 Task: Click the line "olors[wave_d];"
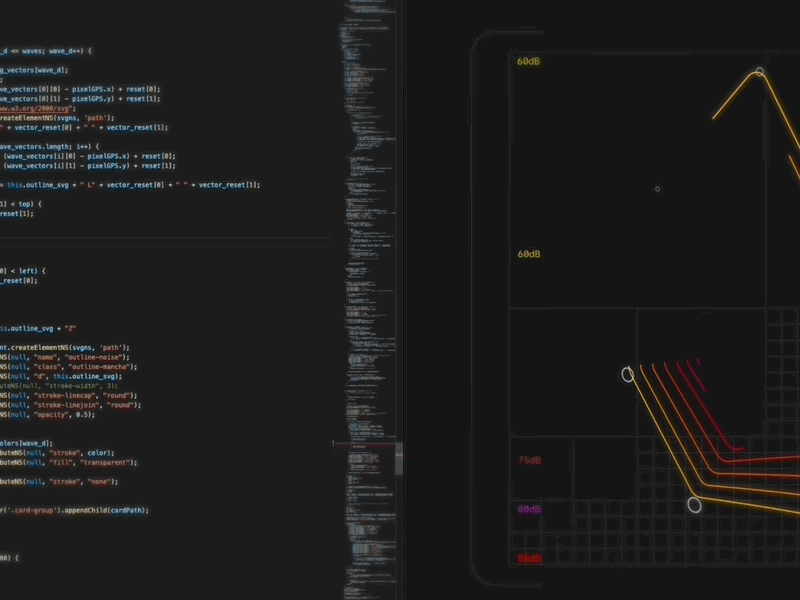point(27,443)
